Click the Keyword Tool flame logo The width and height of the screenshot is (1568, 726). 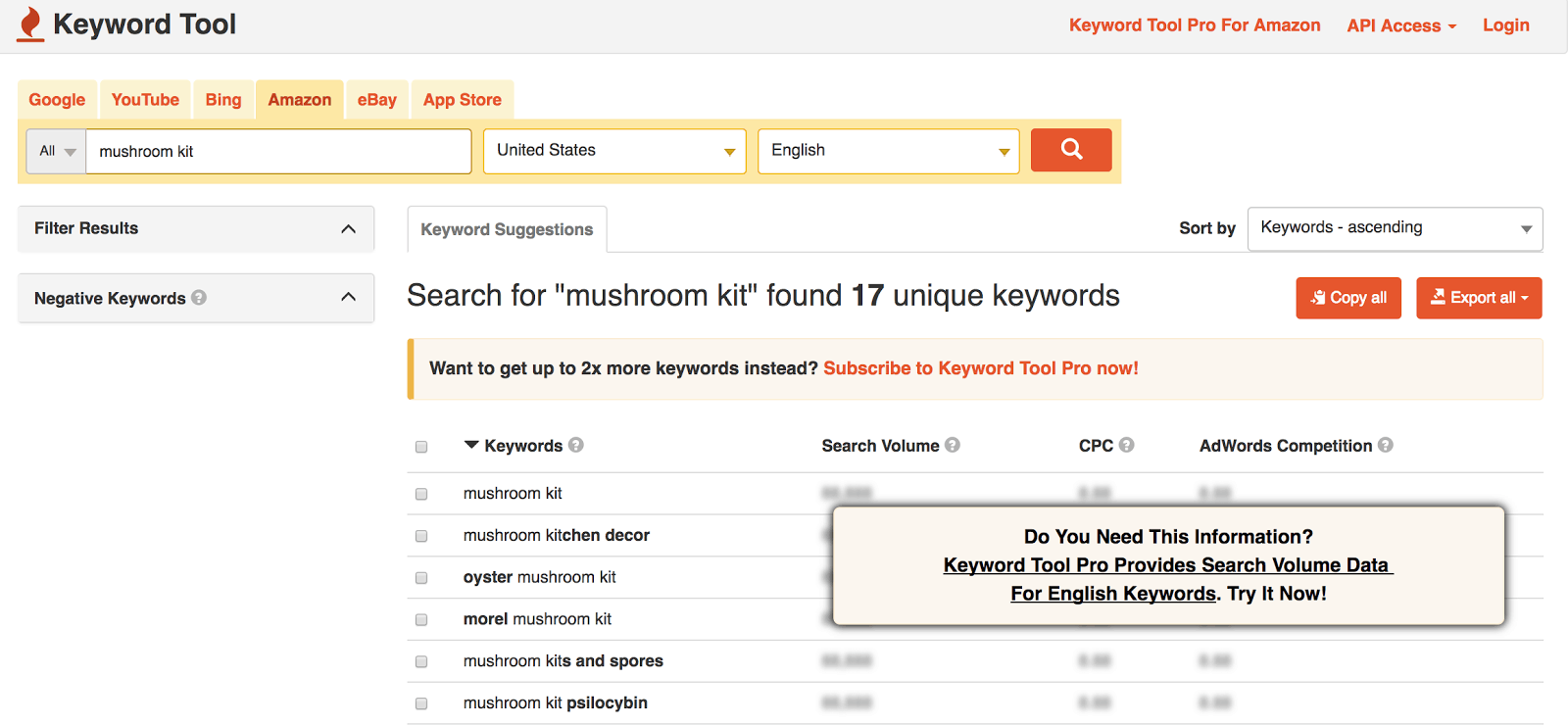click(31, 24)
